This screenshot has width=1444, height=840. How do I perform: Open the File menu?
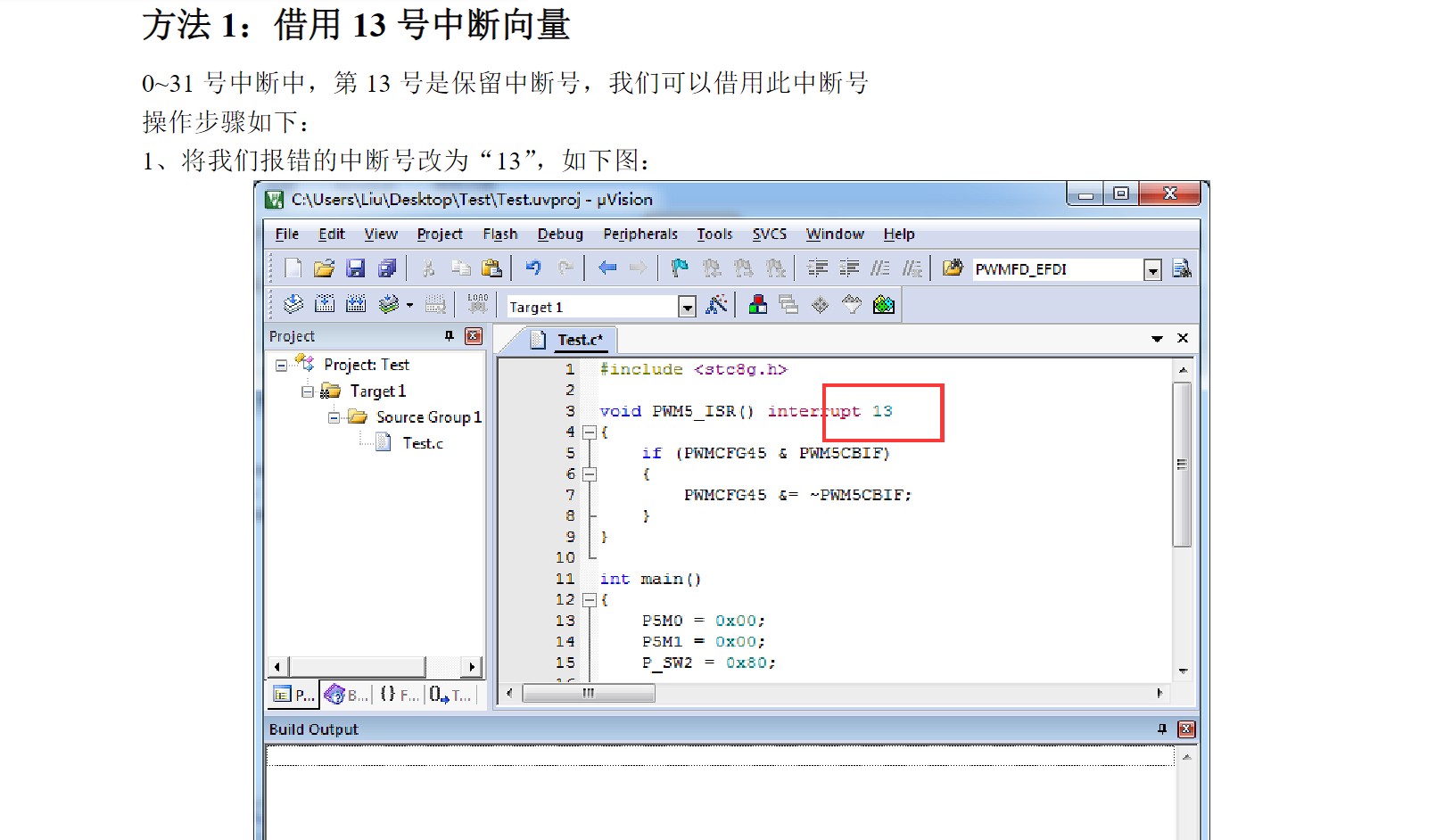(286, 234)
